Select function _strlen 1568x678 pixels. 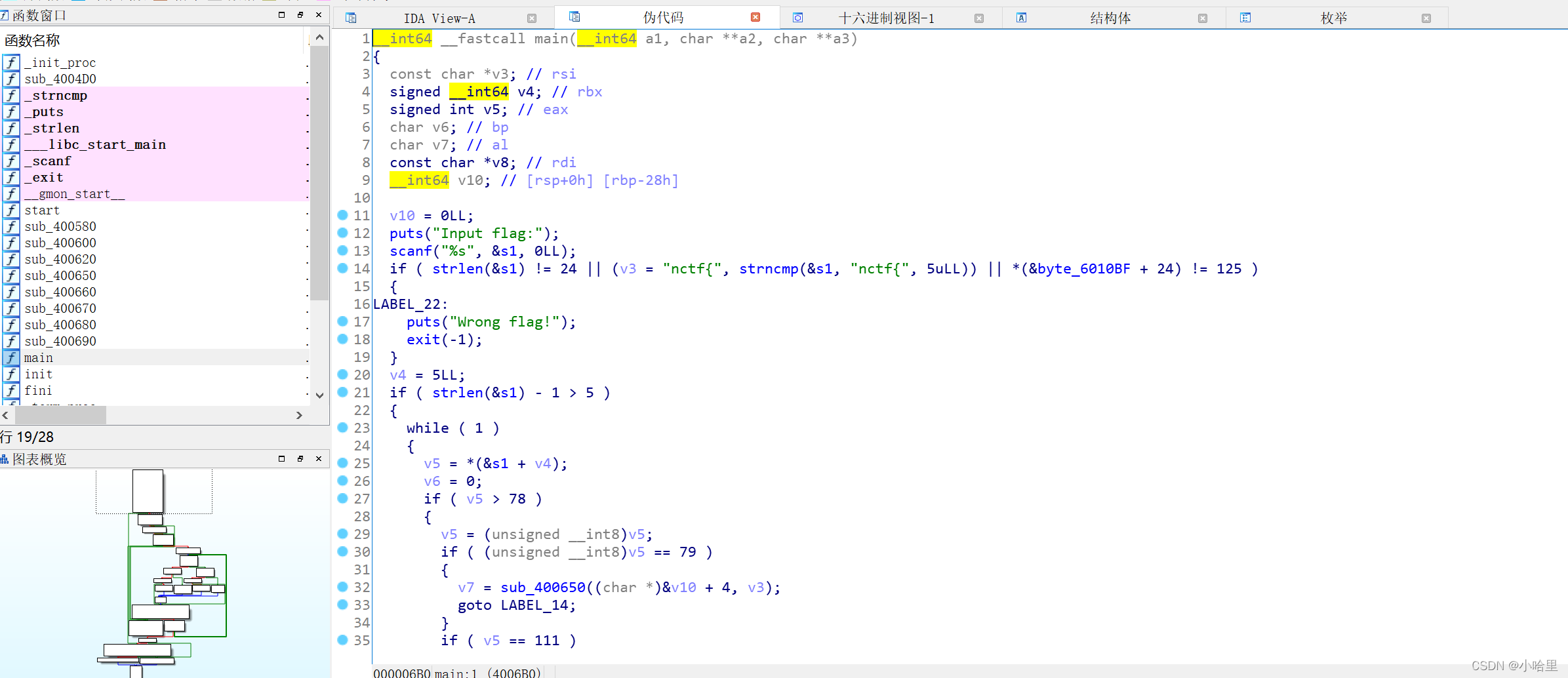pyautogui.click(x=52, y=128)
